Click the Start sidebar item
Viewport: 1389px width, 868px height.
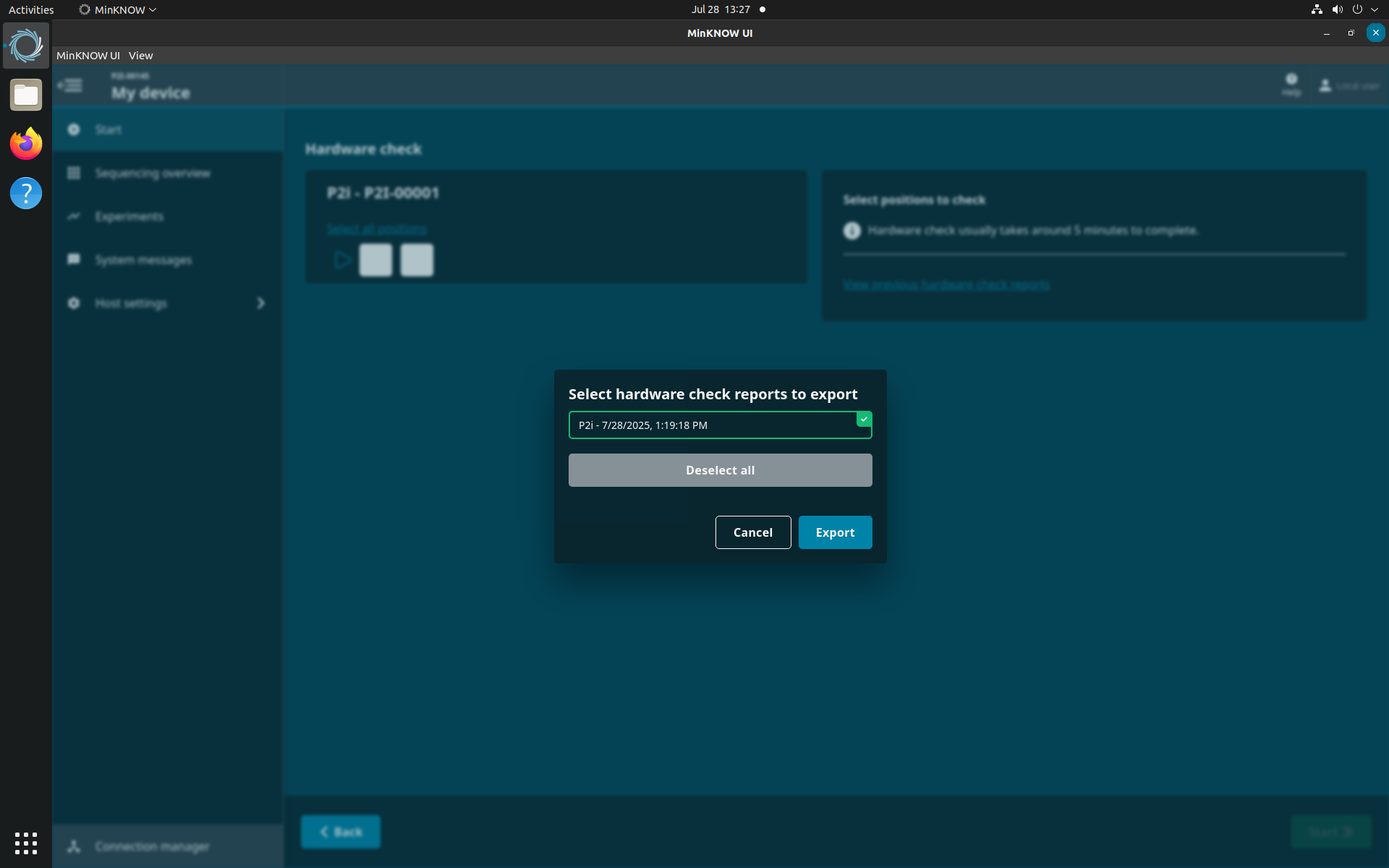click(x=168, y=129)
